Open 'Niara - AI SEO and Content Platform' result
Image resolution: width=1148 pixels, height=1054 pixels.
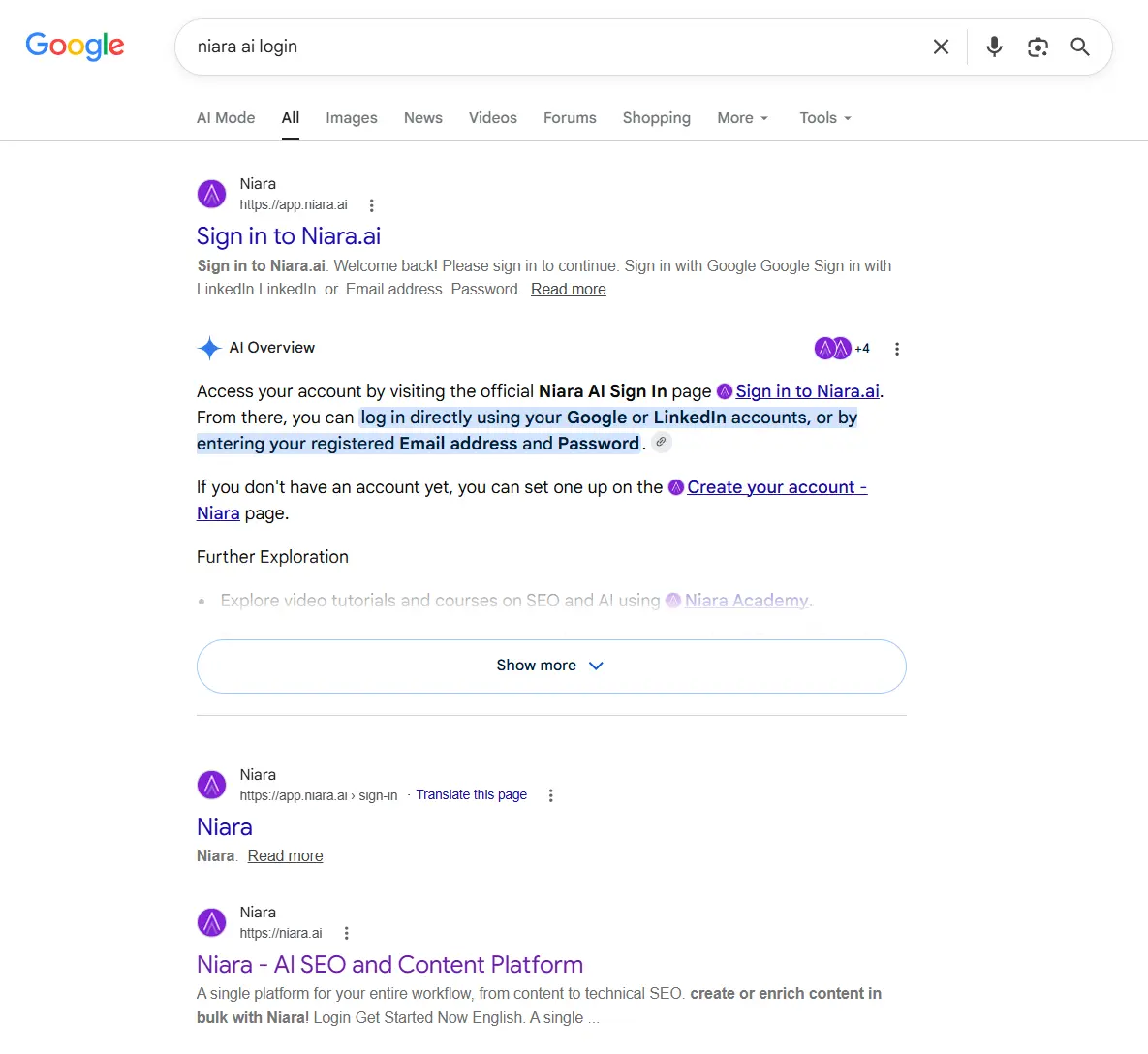pos(389,965)
